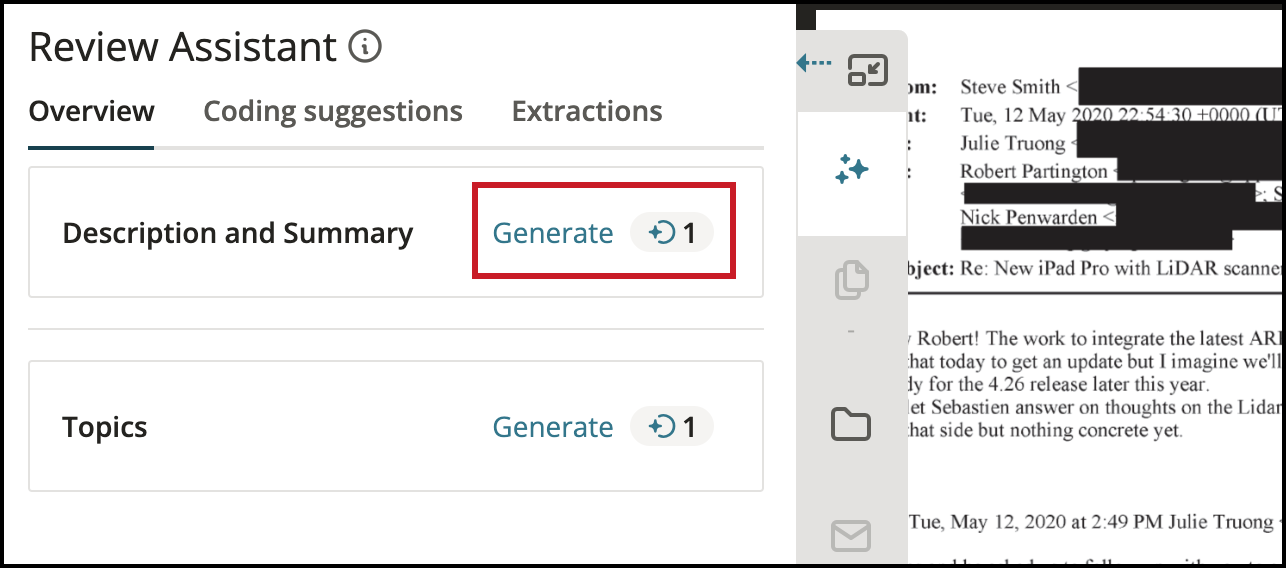Open the envelope sidebar icon
This screenshot has height=568, width=1286.
click(851, 537)
